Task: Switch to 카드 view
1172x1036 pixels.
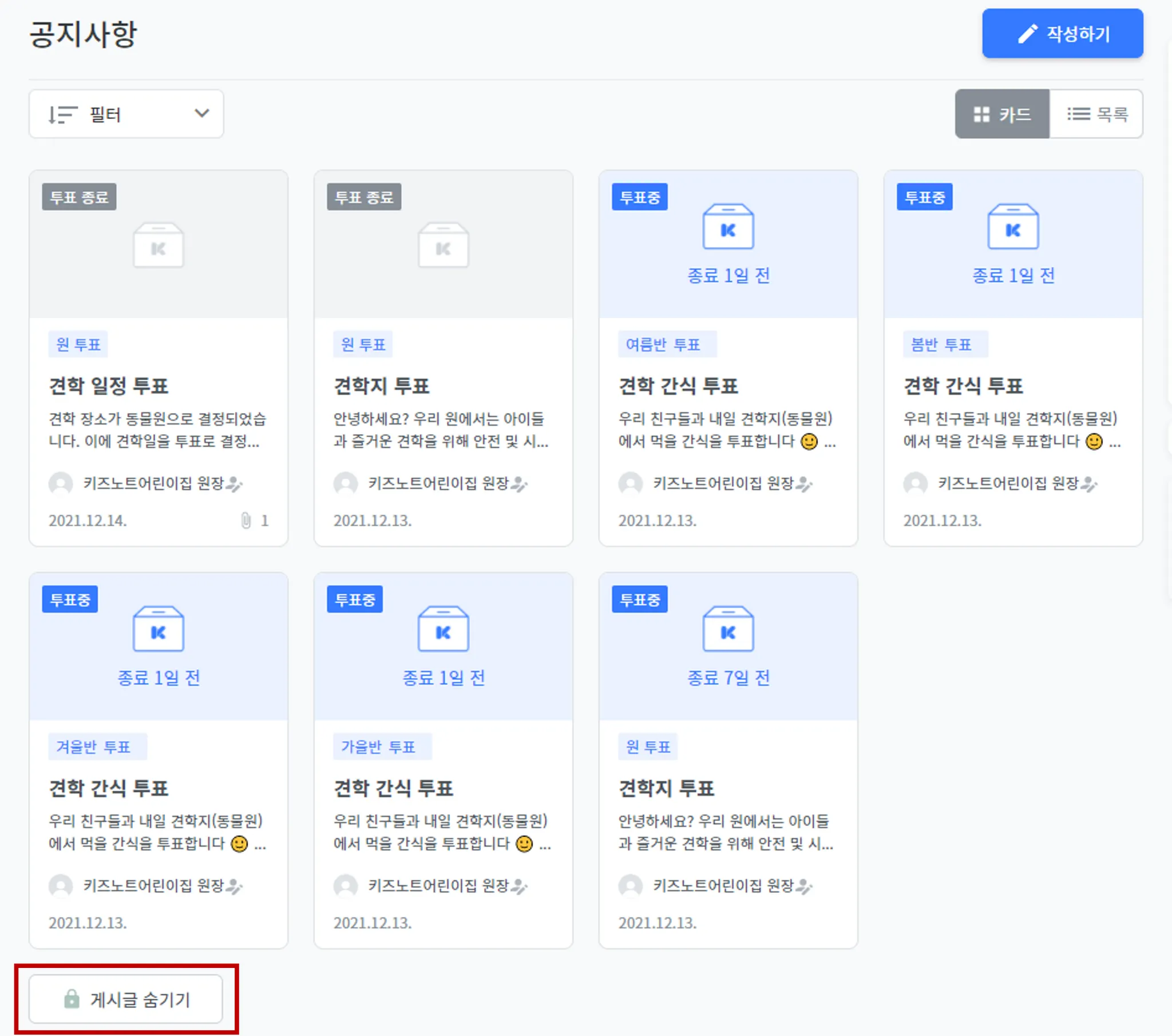Action: [1001, 114]
